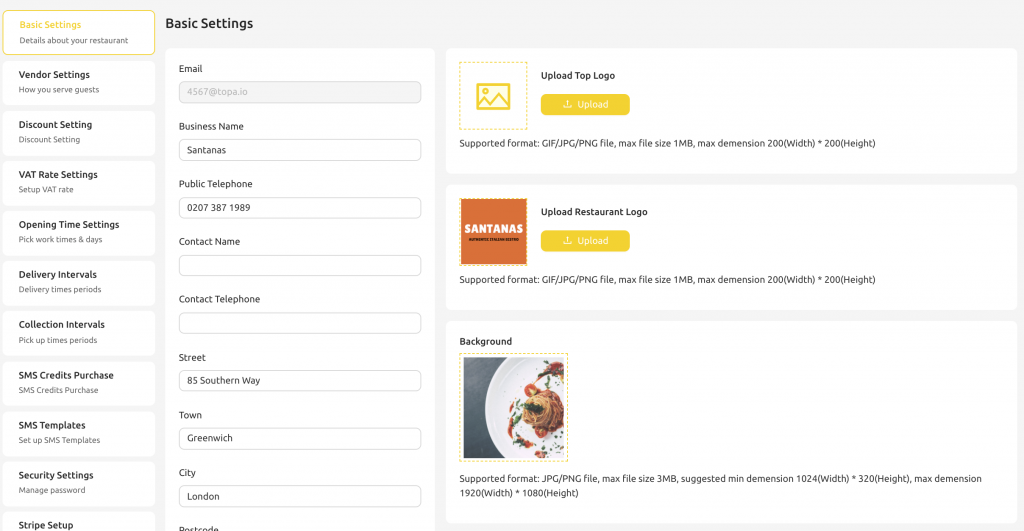Click the image placeholder icon for Top Logo
This screenshot has height=531, width=1024.
(493, 96)
